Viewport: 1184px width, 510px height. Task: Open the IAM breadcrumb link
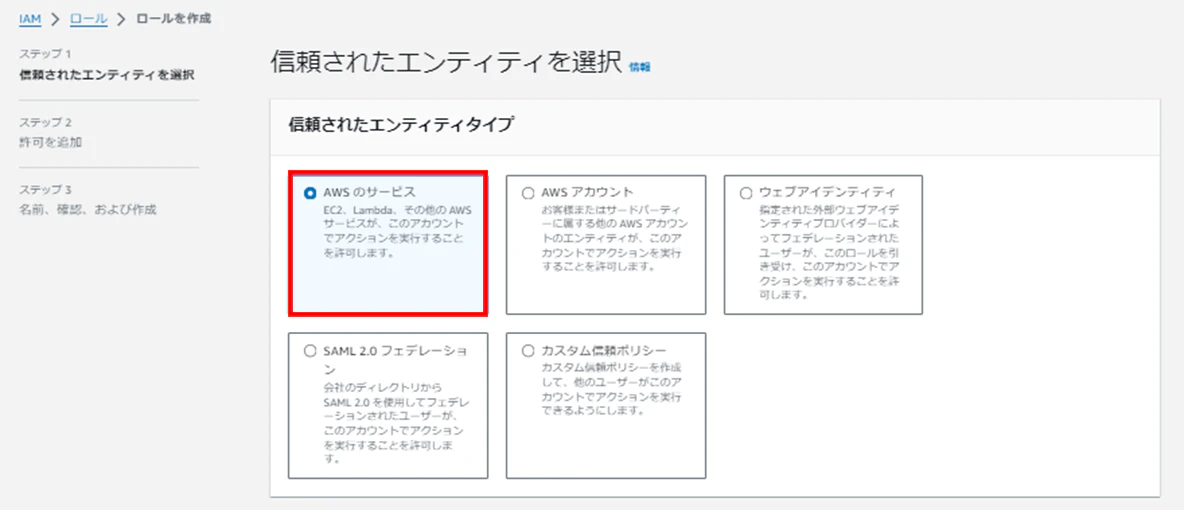(29, 18)
